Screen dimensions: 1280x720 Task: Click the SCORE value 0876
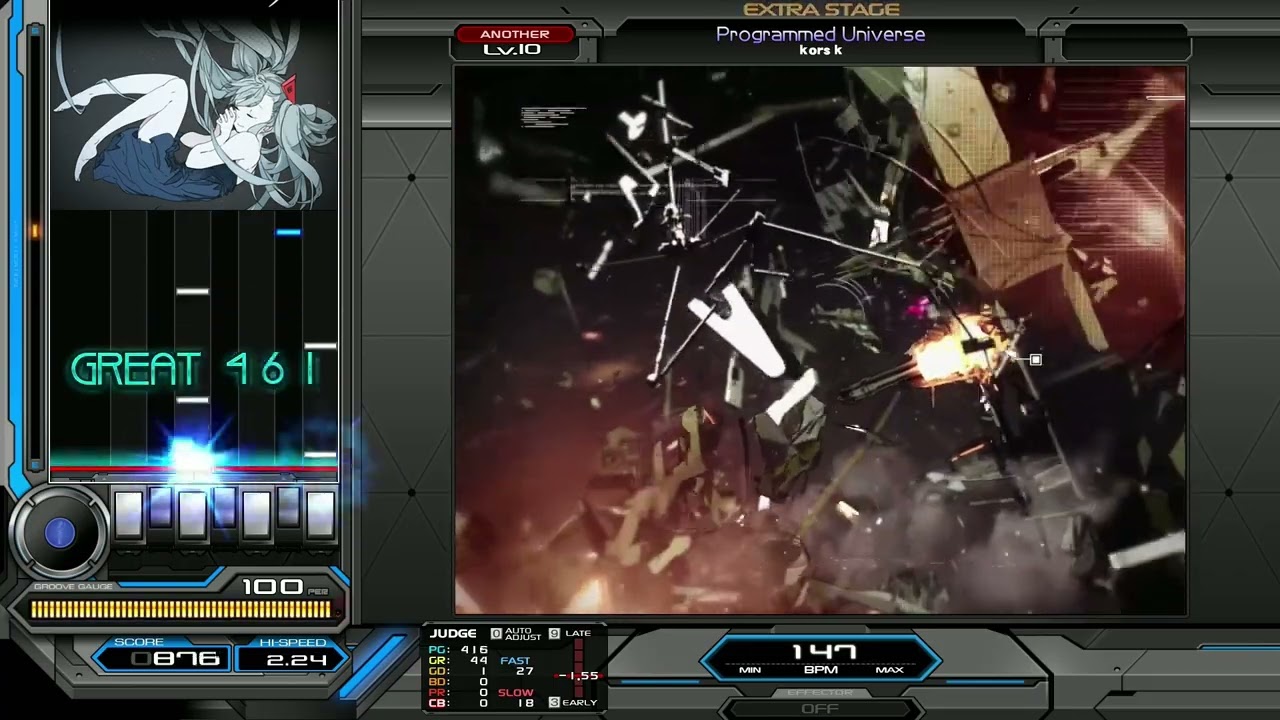(176, 658)
